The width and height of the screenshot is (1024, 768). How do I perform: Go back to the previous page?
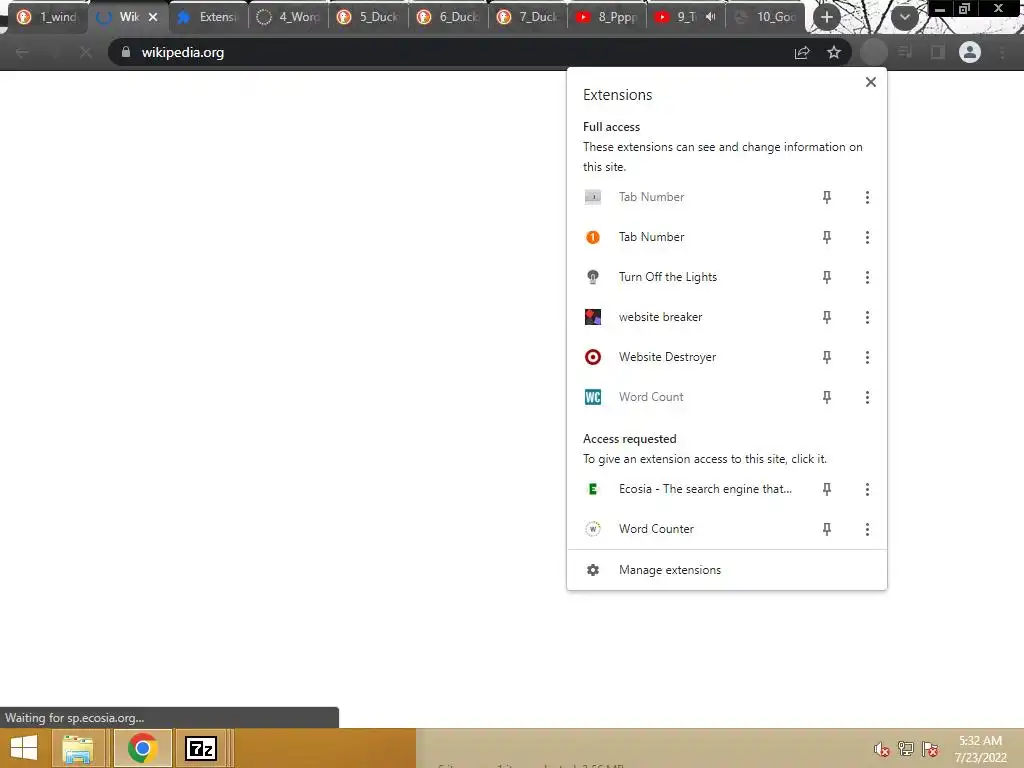[x=22, y=52]
